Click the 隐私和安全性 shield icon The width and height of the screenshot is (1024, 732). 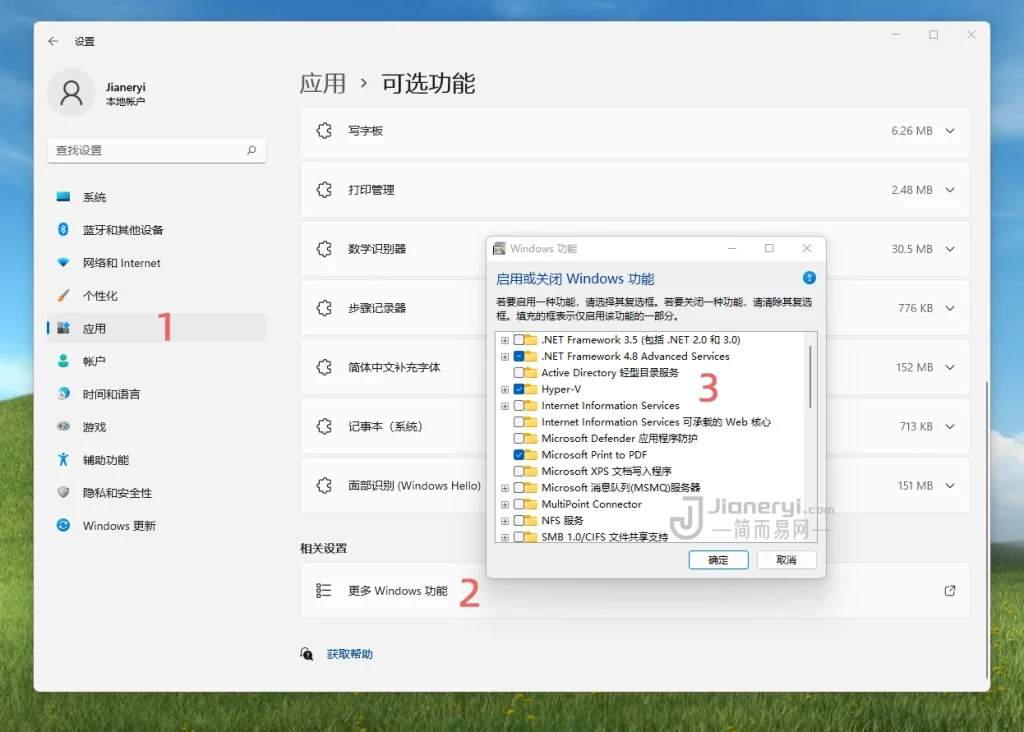[x=63, y=492]
